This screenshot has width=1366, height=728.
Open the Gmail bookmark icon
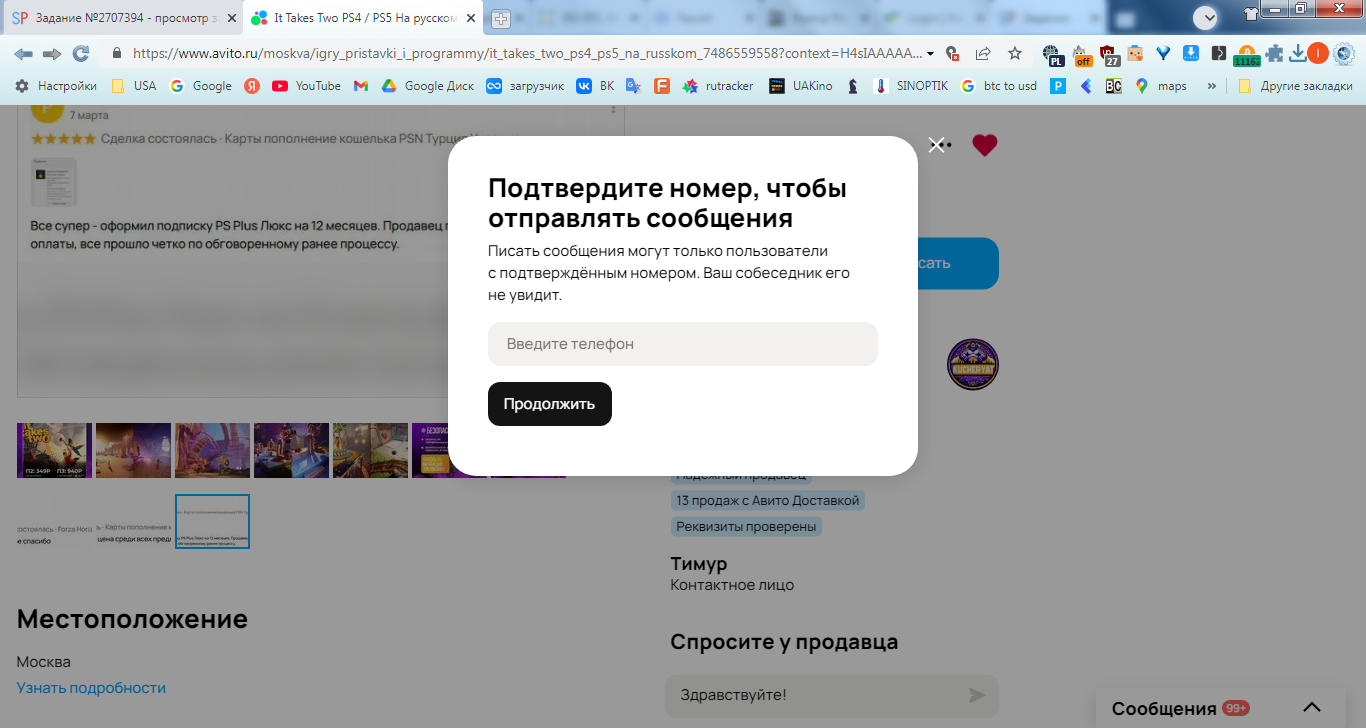pyautogui.click(x=361, y=86)
